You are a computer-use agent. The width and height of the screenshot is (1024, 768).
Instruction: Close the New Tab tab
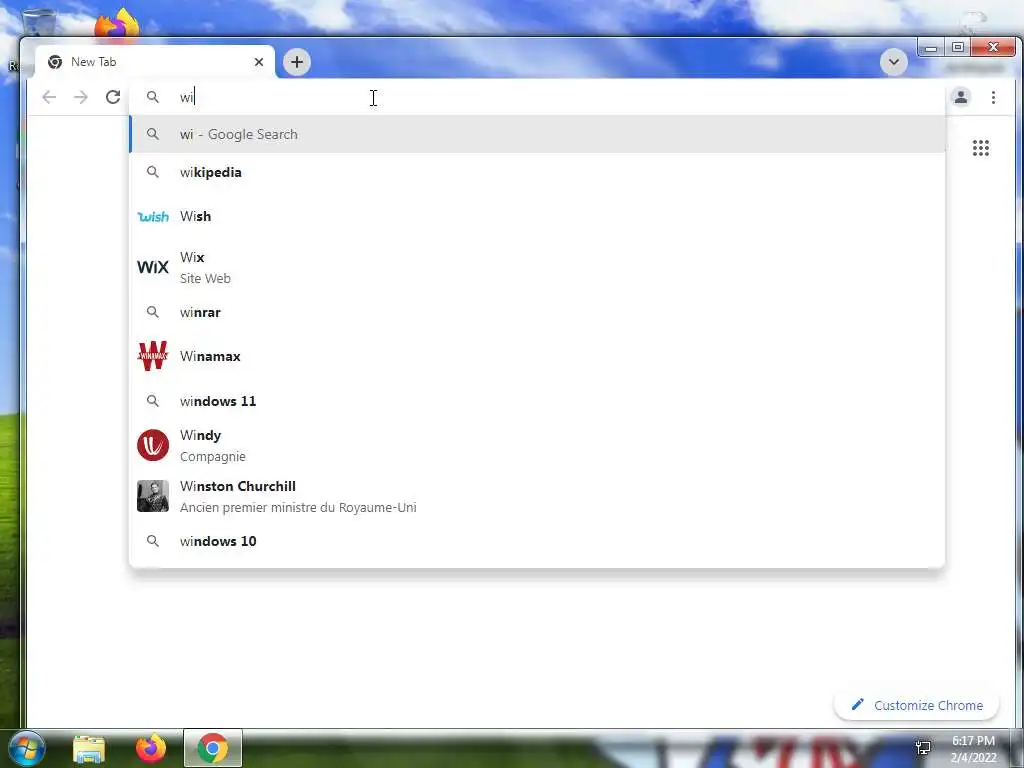(259, 62)
